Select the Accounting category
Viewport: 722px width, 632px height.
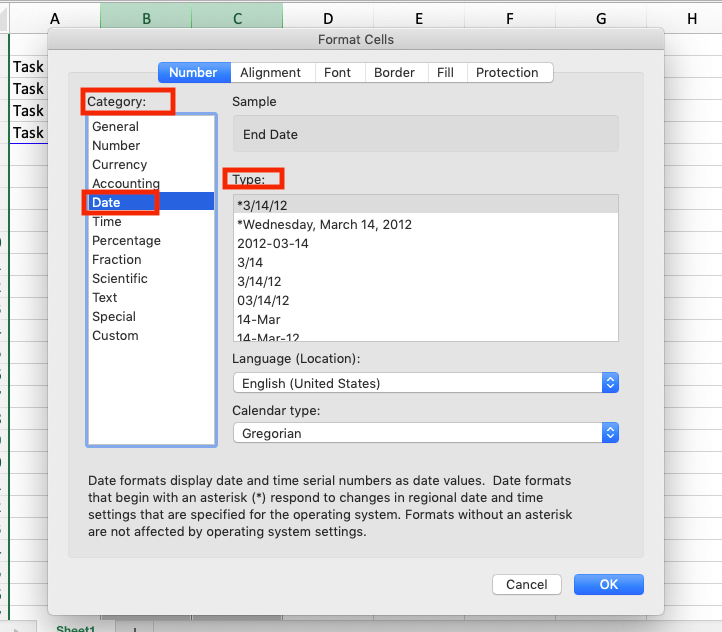151,183
